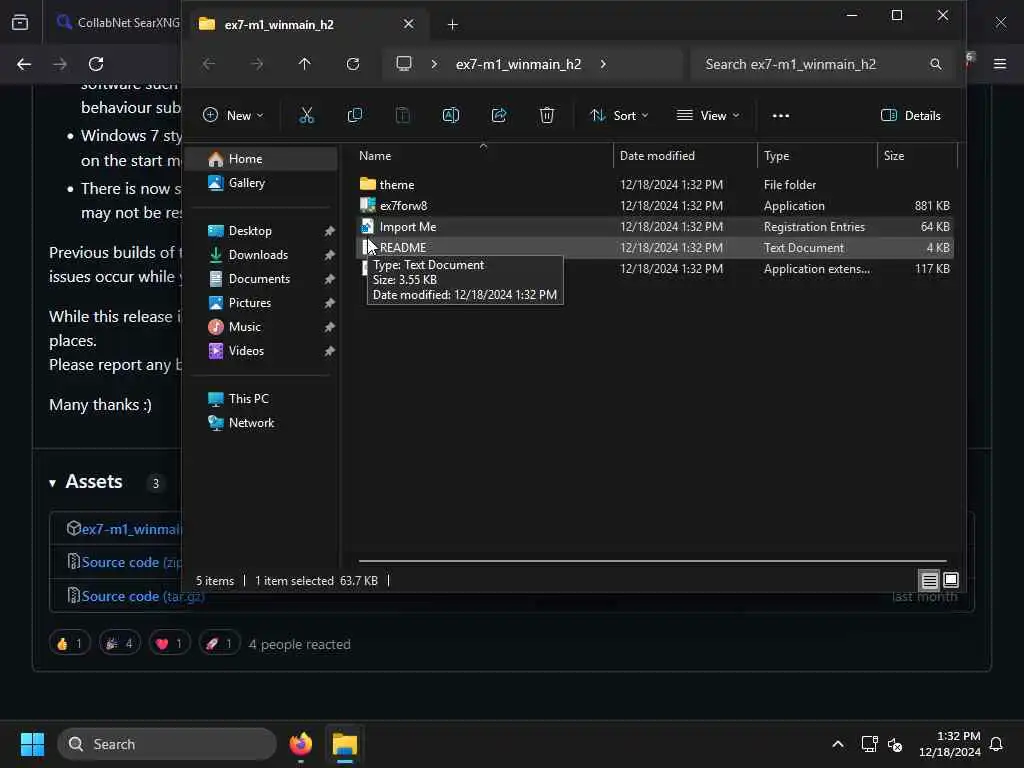Screen dimensions: 1024x768
Task: Open Gallery in navigation pane
Action: point(262,183)
